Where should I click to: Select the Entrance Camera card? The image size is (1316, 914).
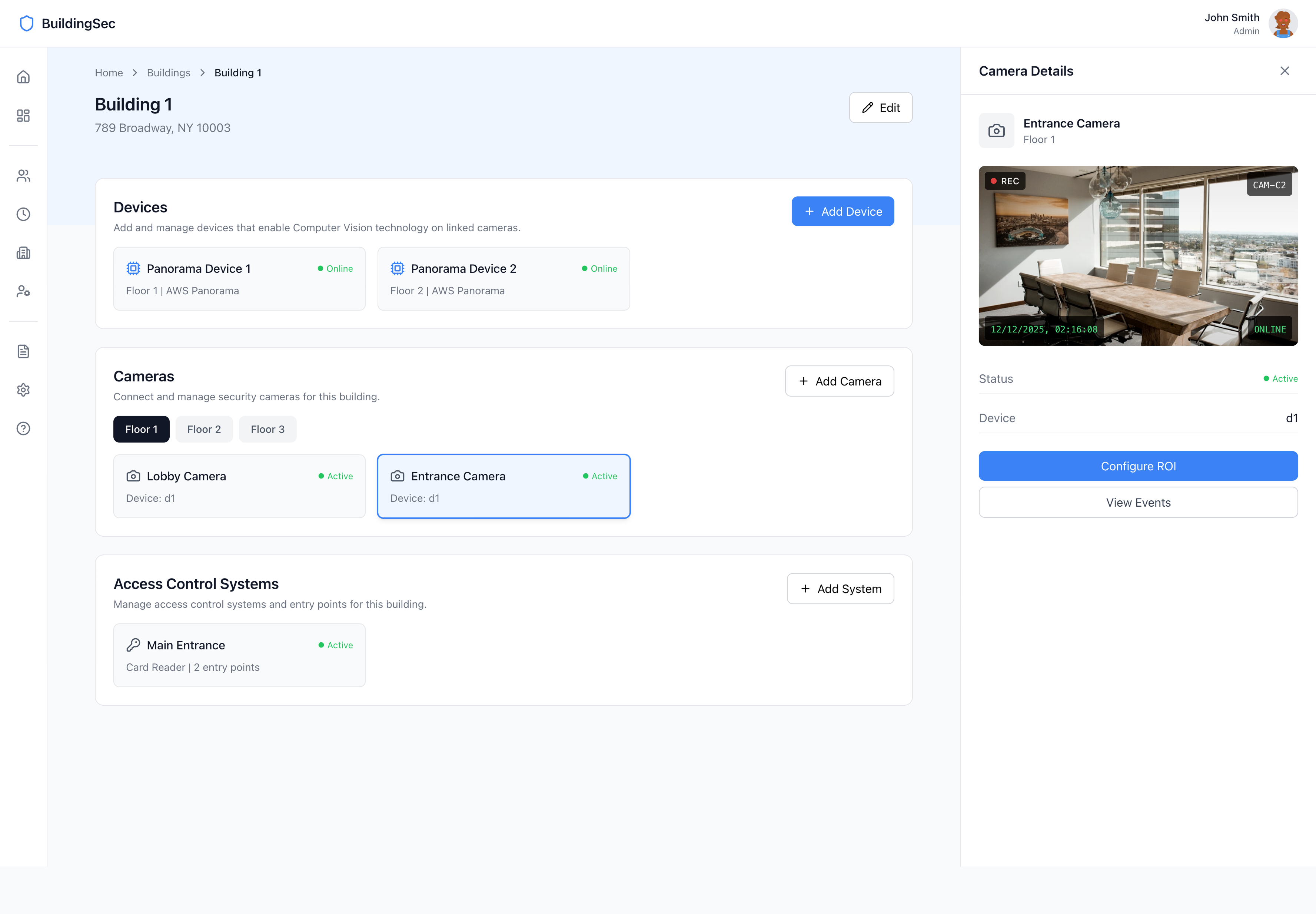504,486
